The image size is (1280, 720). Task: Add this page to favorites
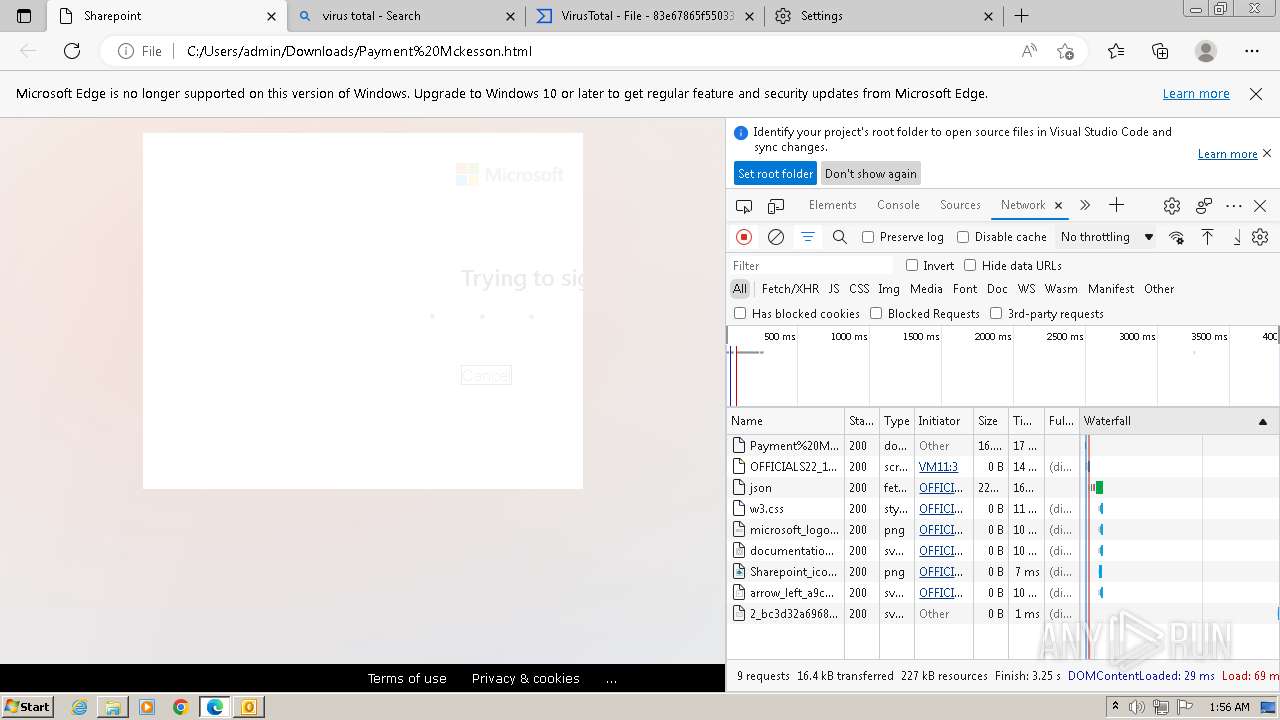tap(1065, 51)
